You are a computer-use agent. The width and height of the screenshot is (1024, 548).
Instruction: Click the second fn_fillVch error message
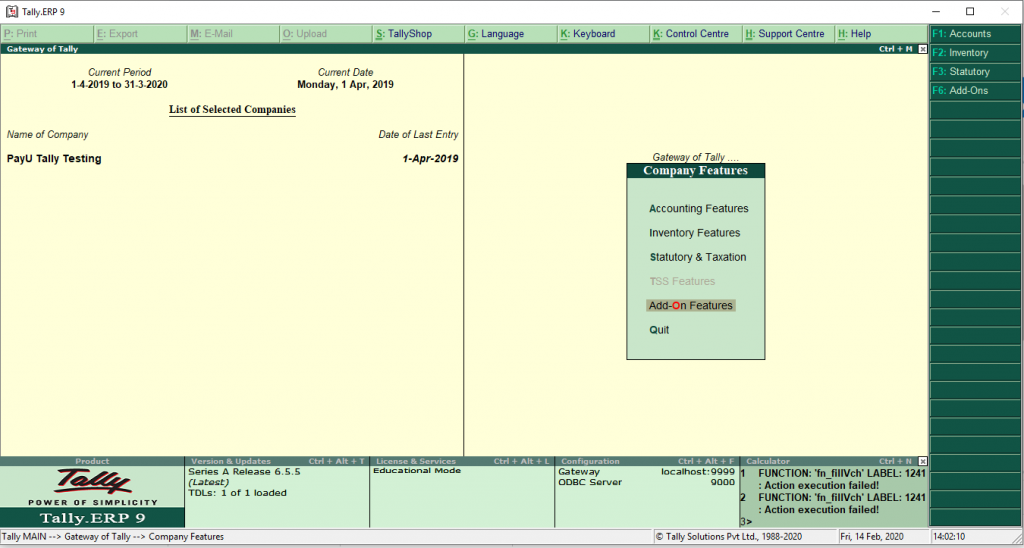833,504
